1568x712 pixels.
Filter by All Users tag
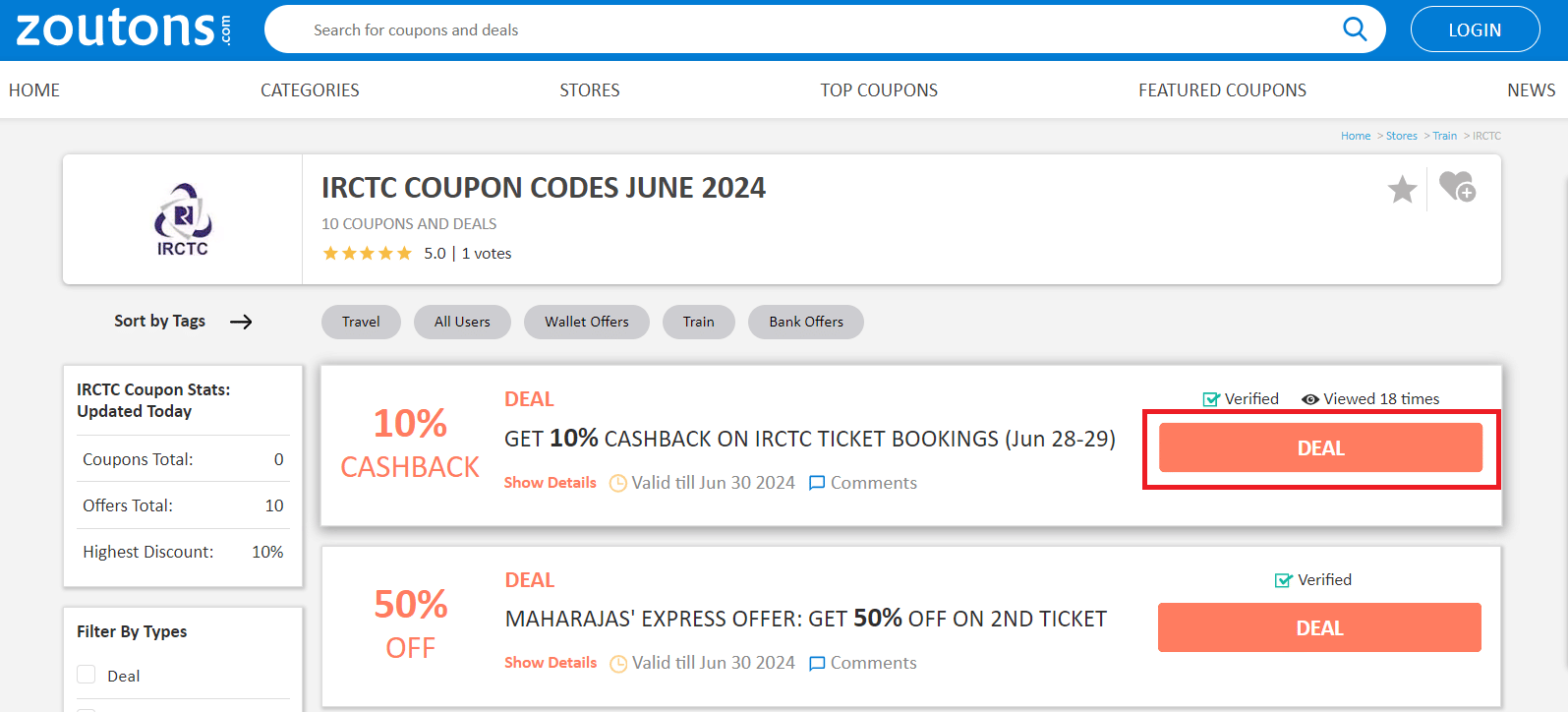[462, 322]
